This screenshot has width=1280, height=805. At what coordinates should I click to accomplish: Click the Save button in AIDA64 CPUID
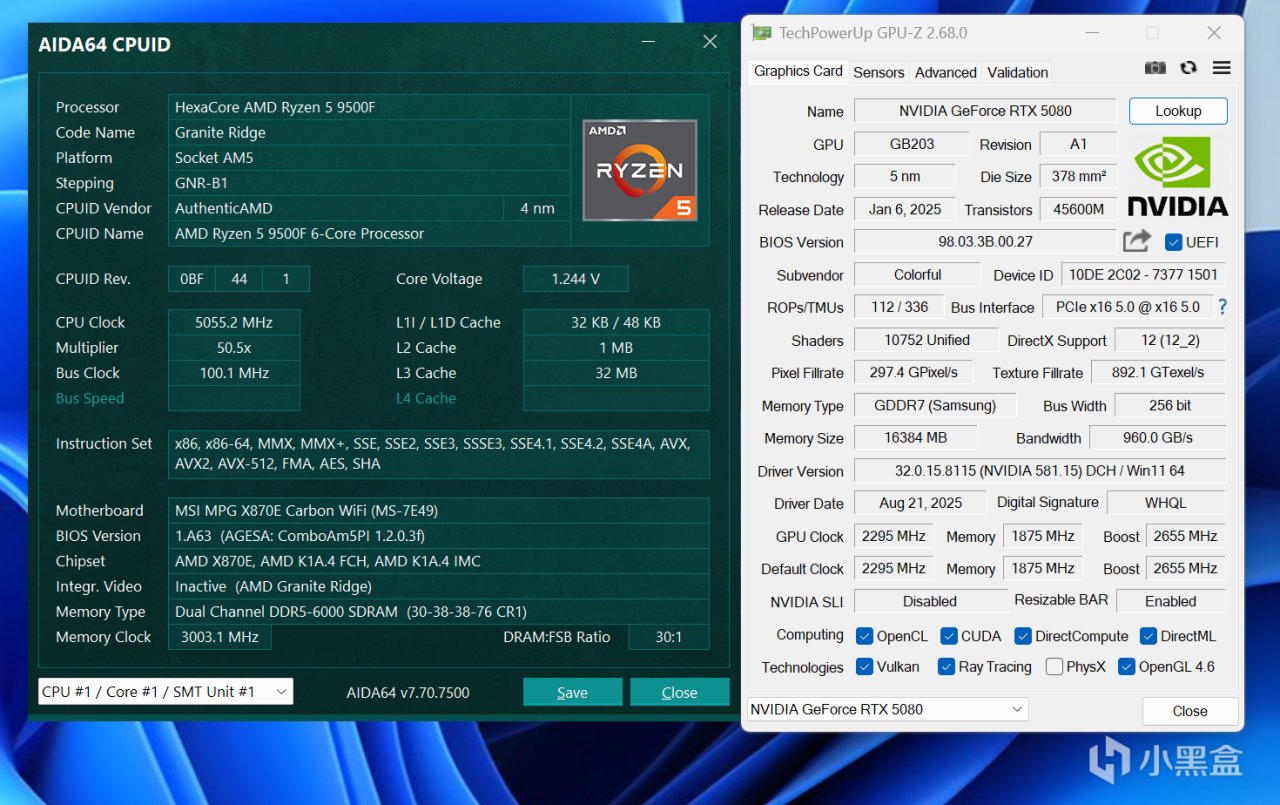coord(572,692)
